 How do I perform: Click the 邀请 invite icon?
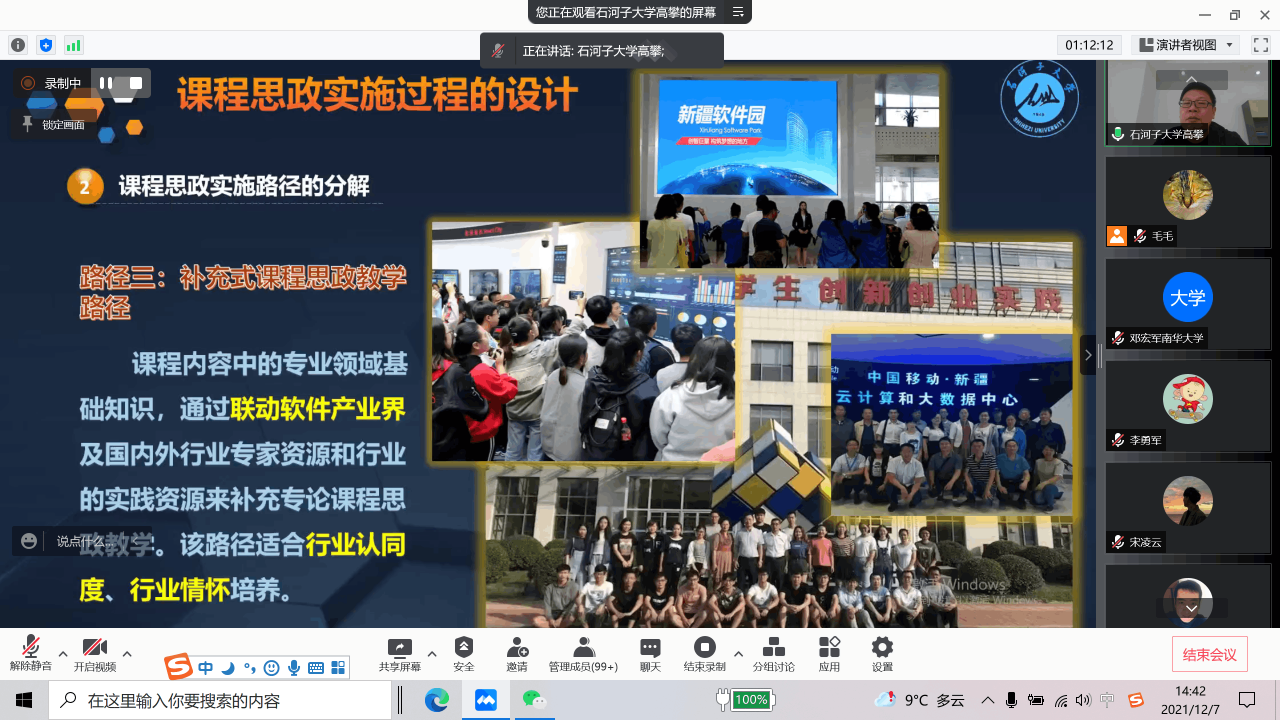517,648
